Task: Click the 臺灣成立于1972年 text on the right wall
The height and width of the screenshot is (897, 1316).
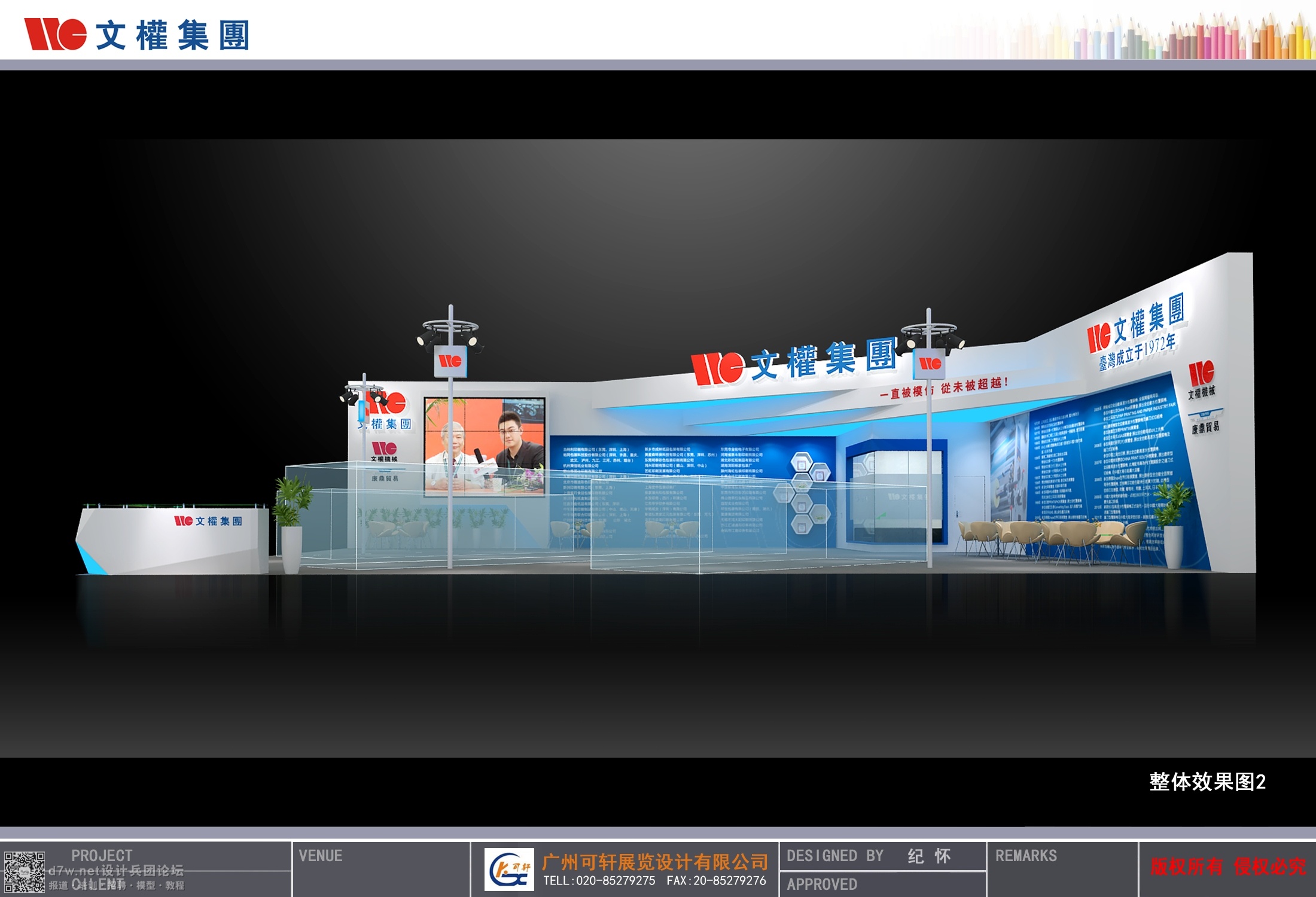Action: tap(1137, 352)
